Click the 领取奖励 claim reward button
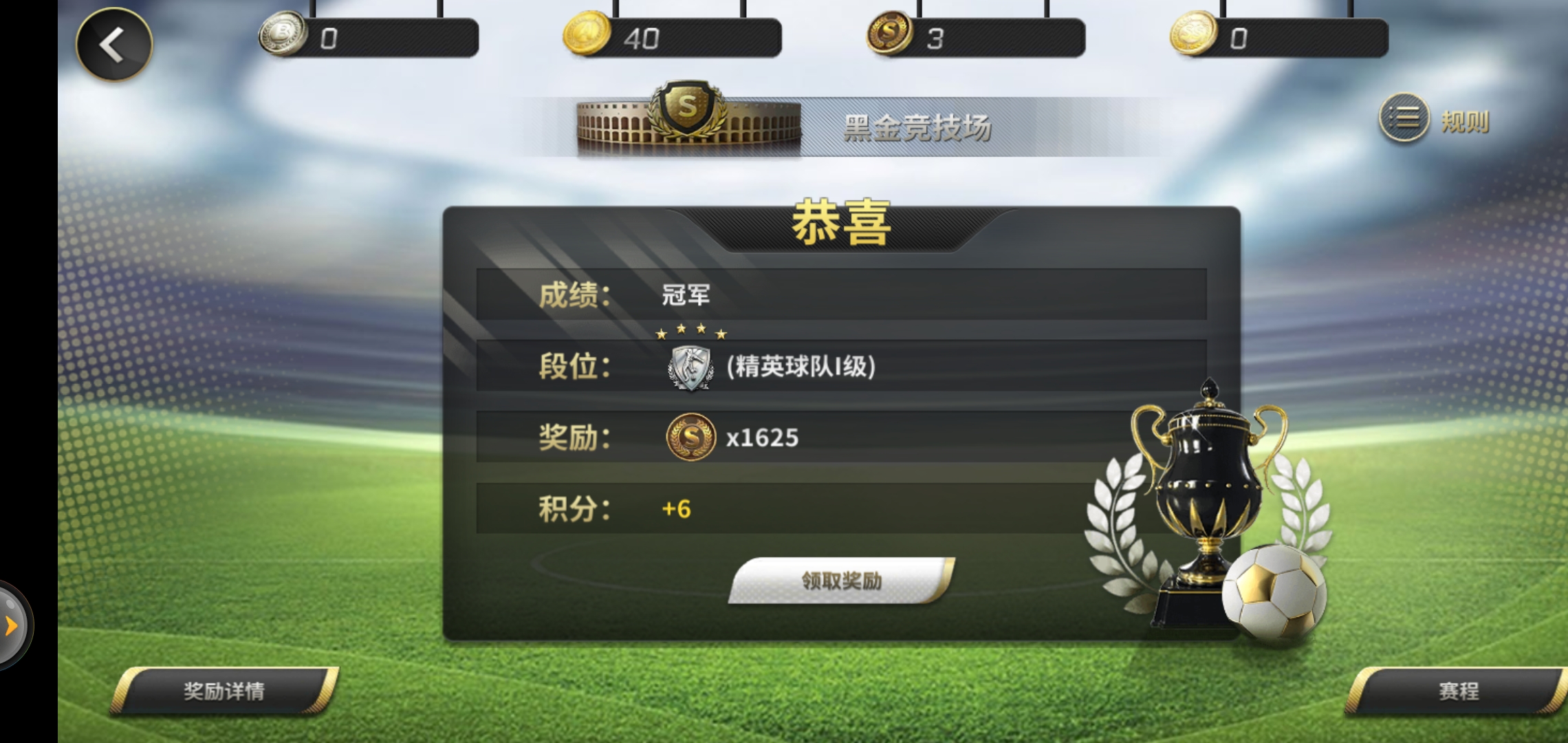 tap(842, 581)
